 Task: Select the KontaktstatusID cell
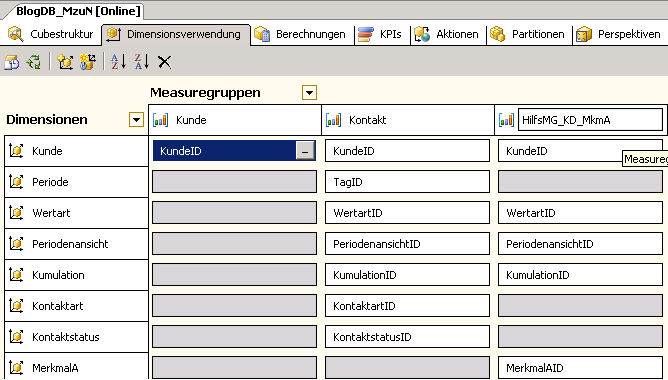407,337
